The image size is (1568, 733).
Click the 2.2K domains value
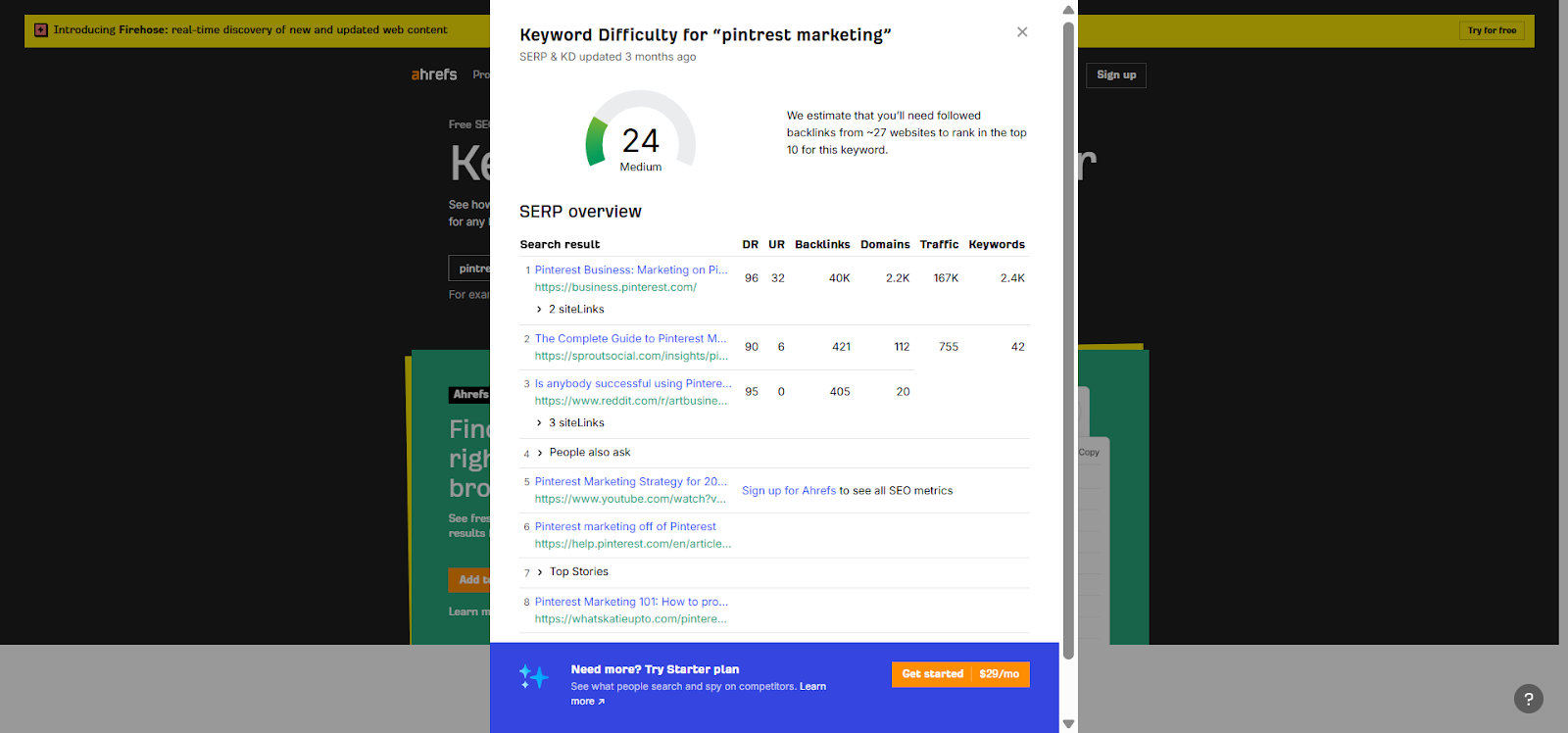pyautogui.click(x=898, y=278)
